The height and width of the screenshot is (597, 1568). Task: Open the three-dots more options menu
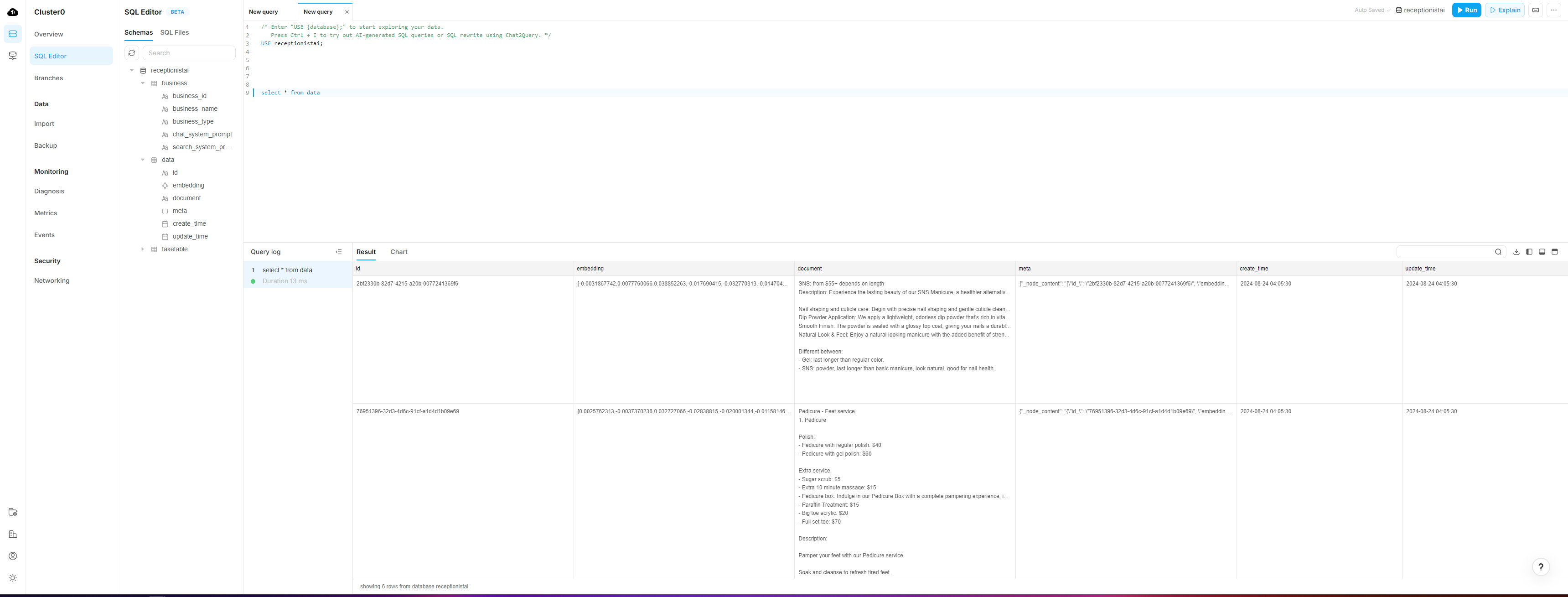[x=1553, y=10]
